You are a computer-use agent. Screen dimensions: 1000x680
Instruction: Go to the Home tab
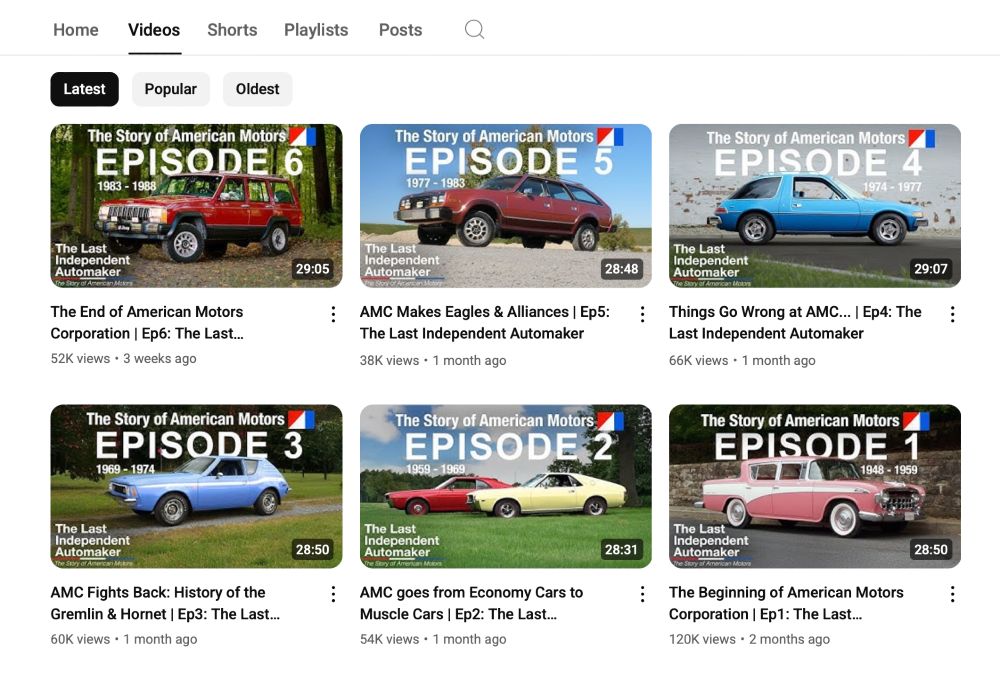tap(76, 30)
